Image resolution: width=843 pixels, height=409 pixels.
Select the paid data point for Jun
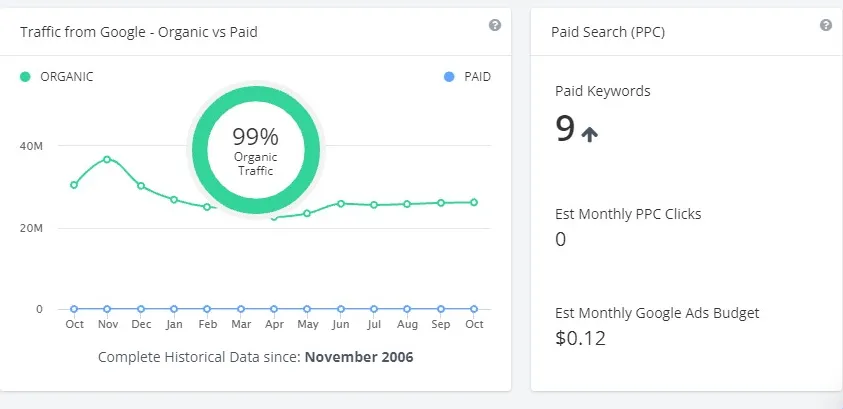point(341,309)
